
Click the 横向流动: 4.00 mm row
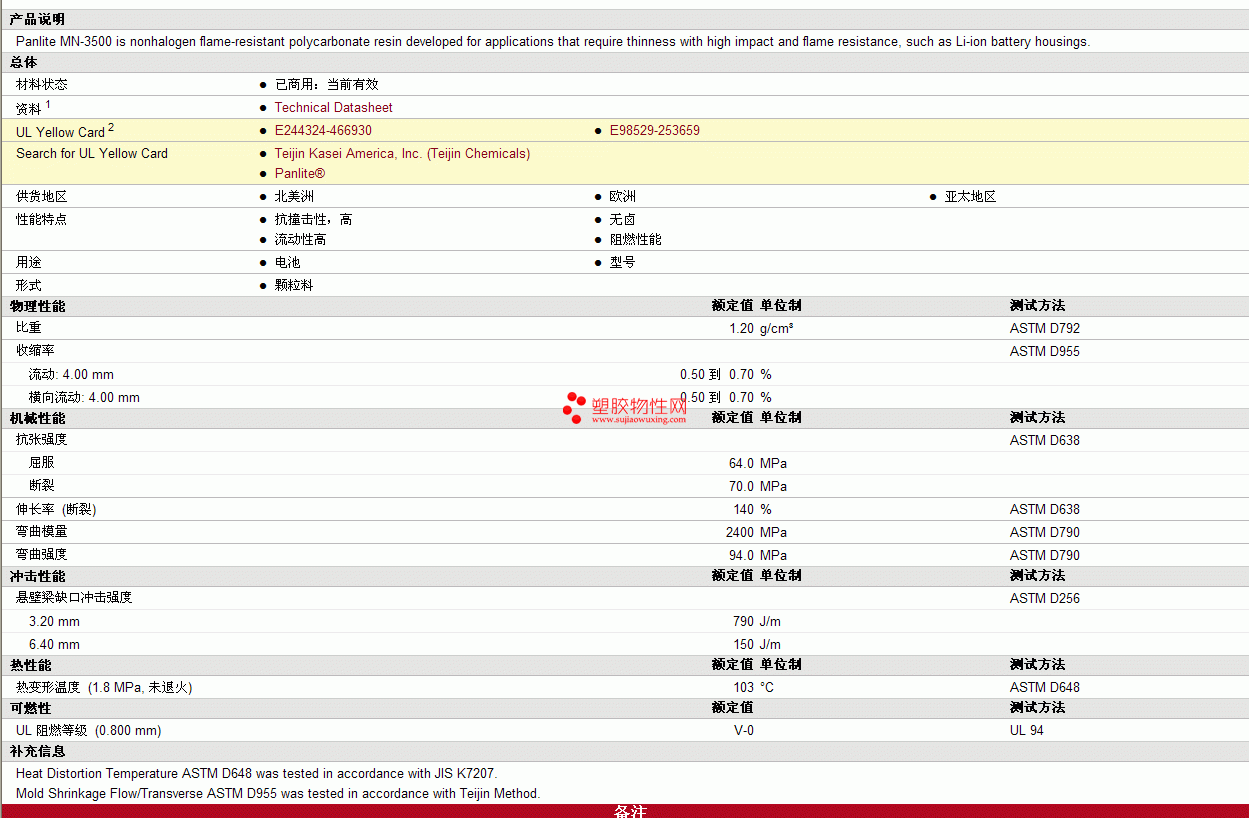click(624, 397)
